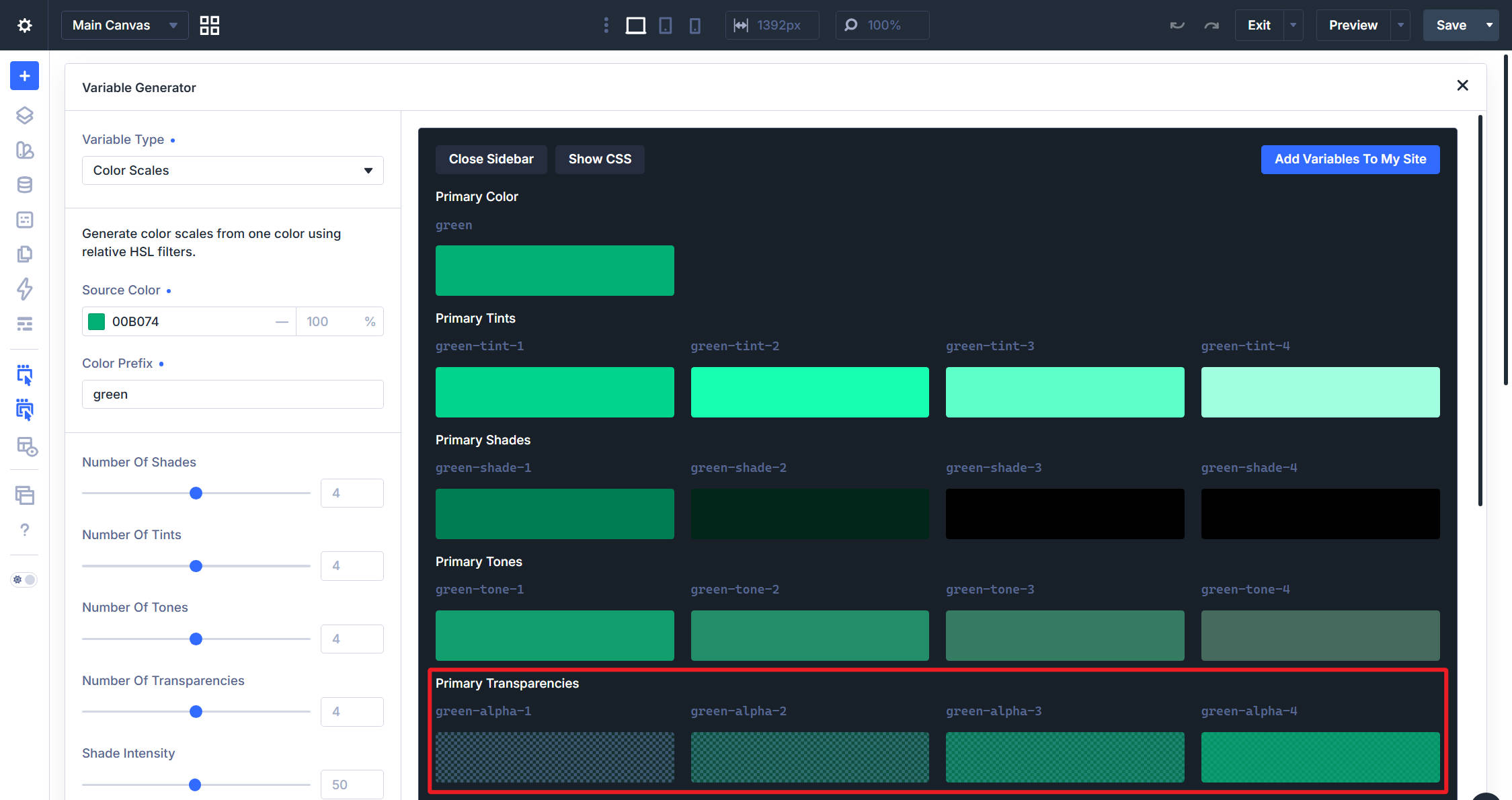
Task: Click the three-dot breakpoint options icon
Action: pyautogui.click(x=606, y=26)
